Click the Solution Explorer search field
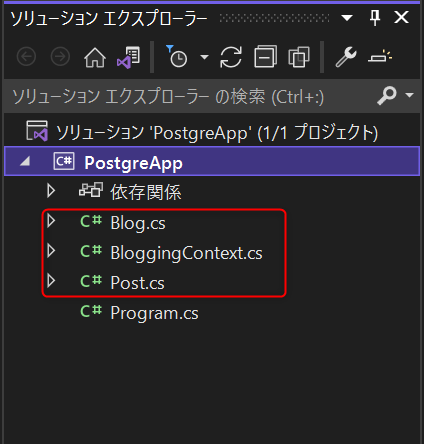This screenshot has height=444, width=424. click(212, 96)
